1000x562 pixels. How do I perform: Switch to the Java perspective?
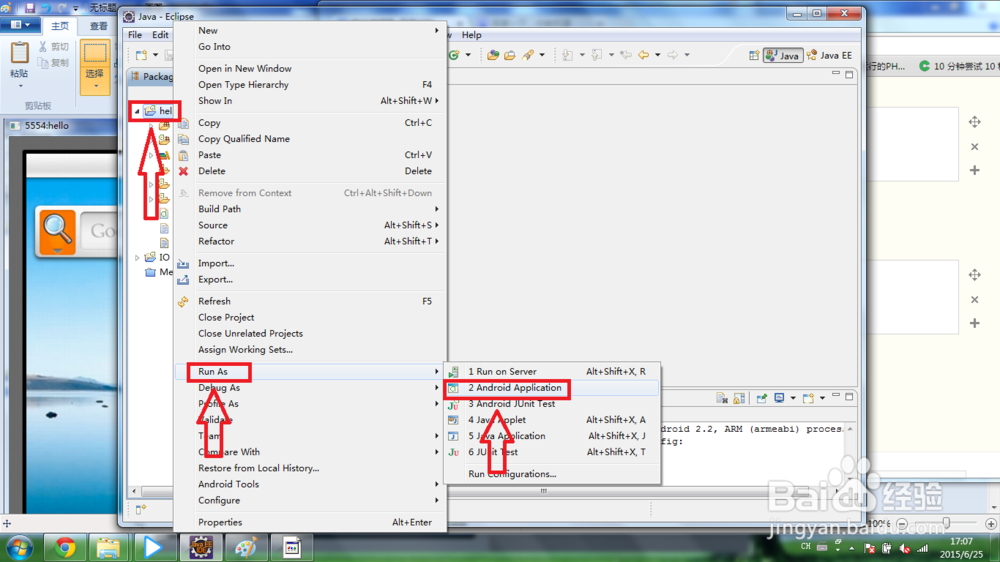783,55
